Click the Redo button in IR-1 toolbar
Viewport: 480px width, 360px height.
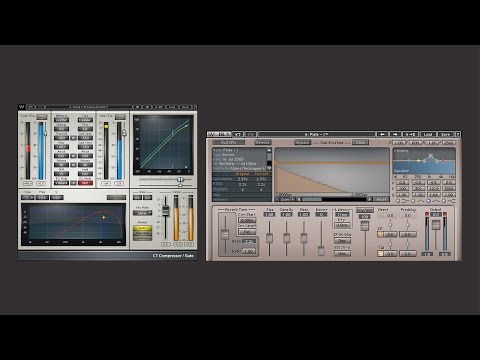[251, 134]
